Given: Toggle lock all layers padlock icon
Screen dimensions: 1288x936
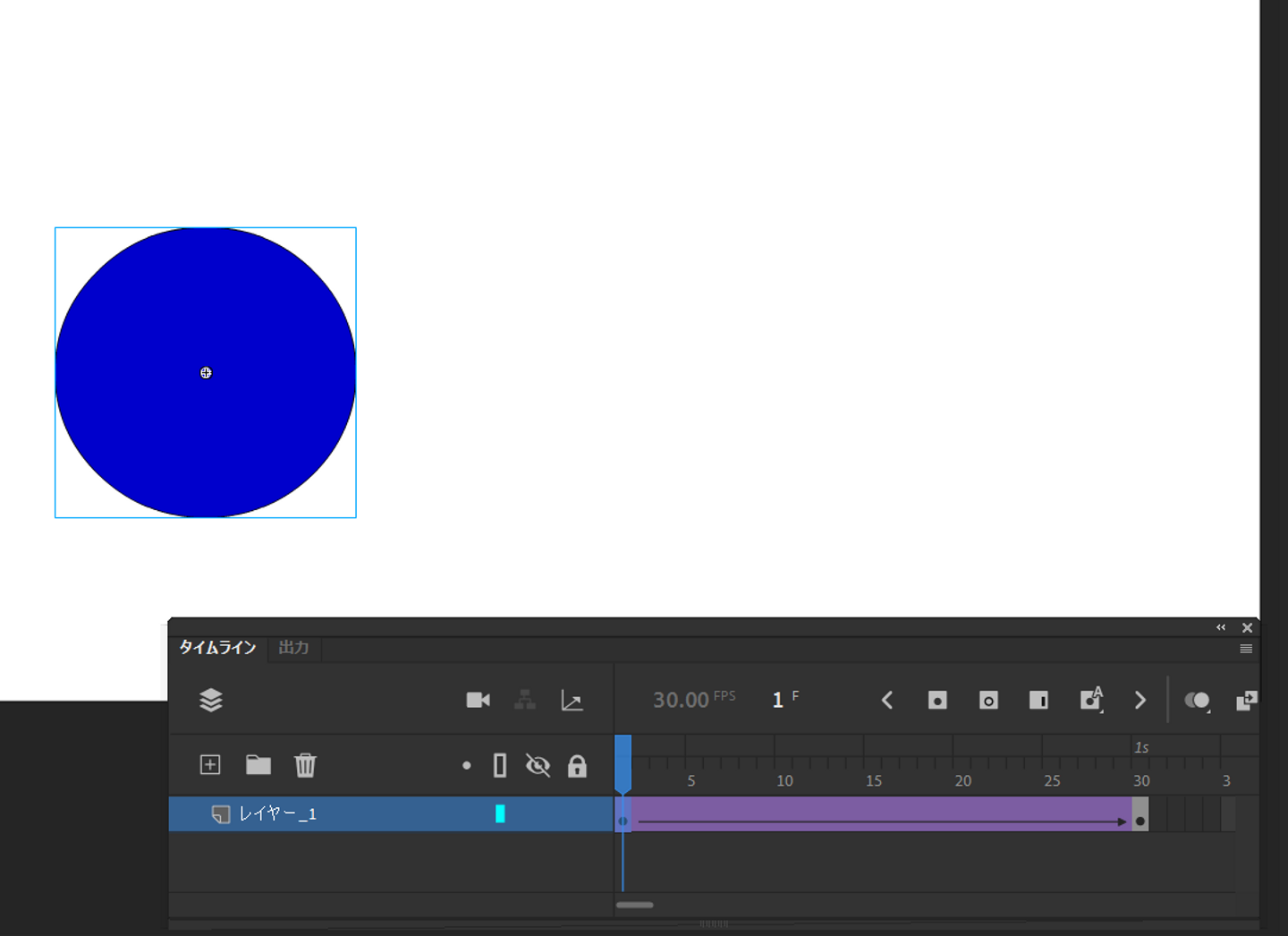Looking at the screenshot, I should (577, 766).
